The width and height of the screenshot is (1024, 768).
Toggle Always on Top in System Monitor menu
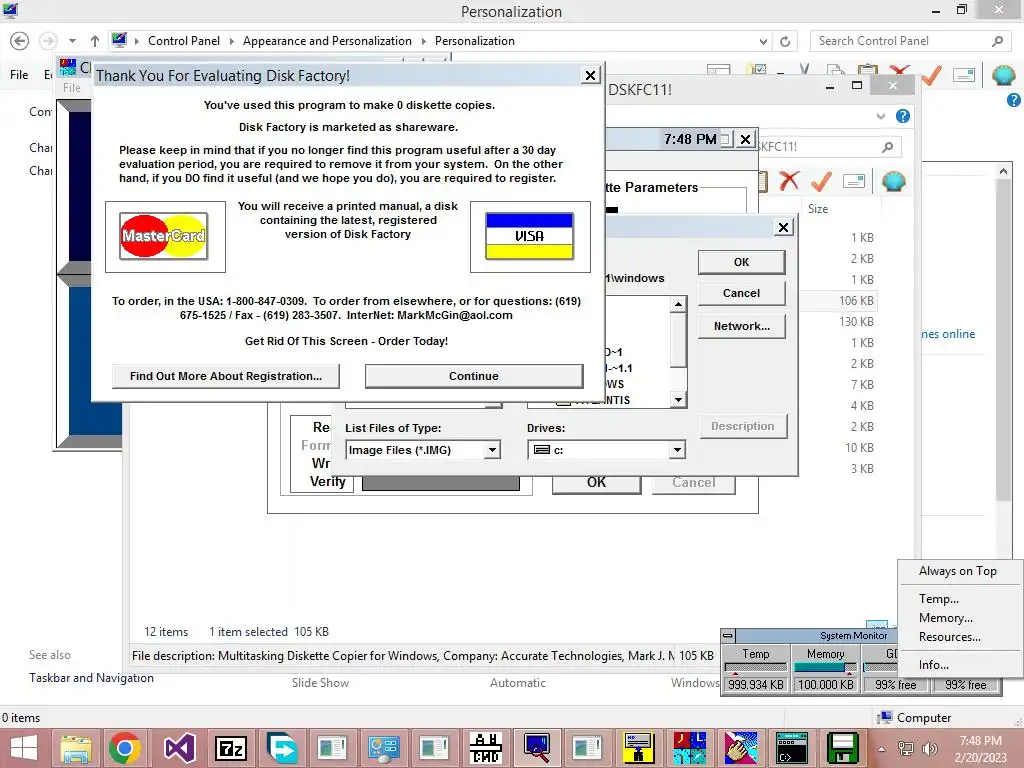(x=957, y=571)
